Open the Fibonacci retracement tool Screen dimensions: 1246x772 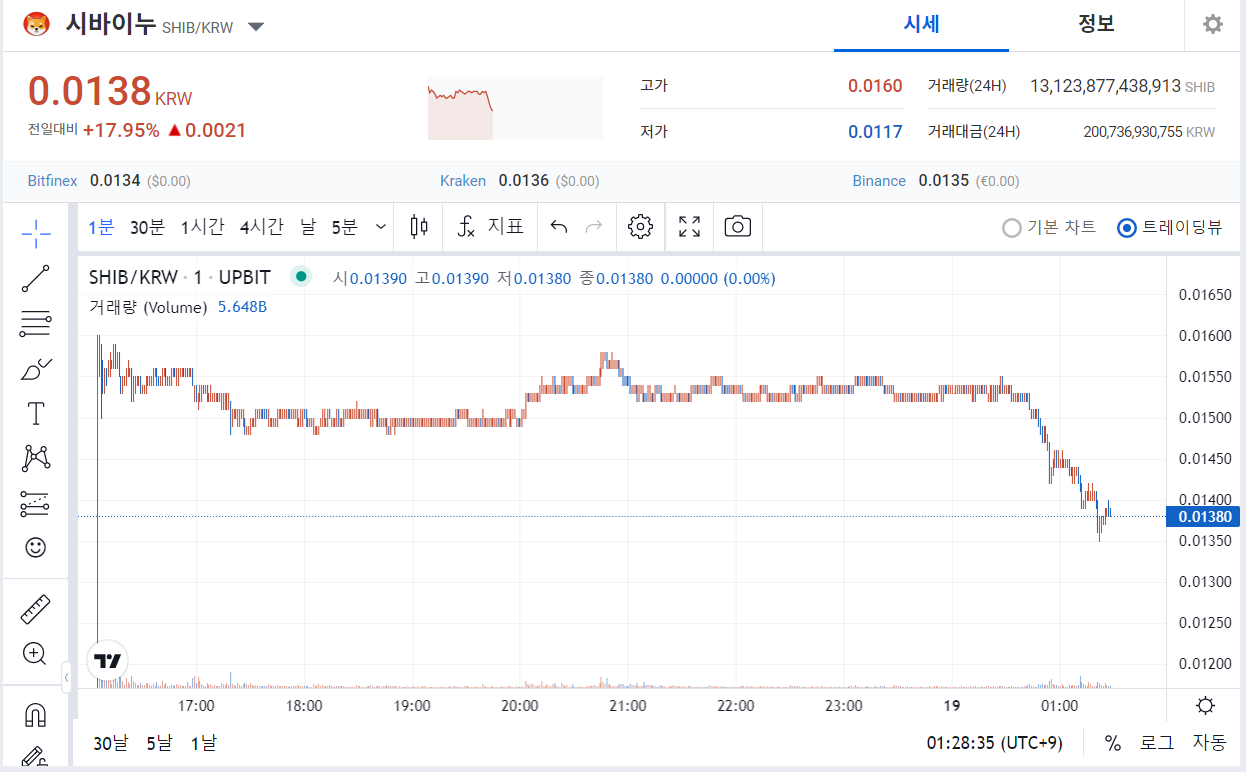[x=36, y=323]
